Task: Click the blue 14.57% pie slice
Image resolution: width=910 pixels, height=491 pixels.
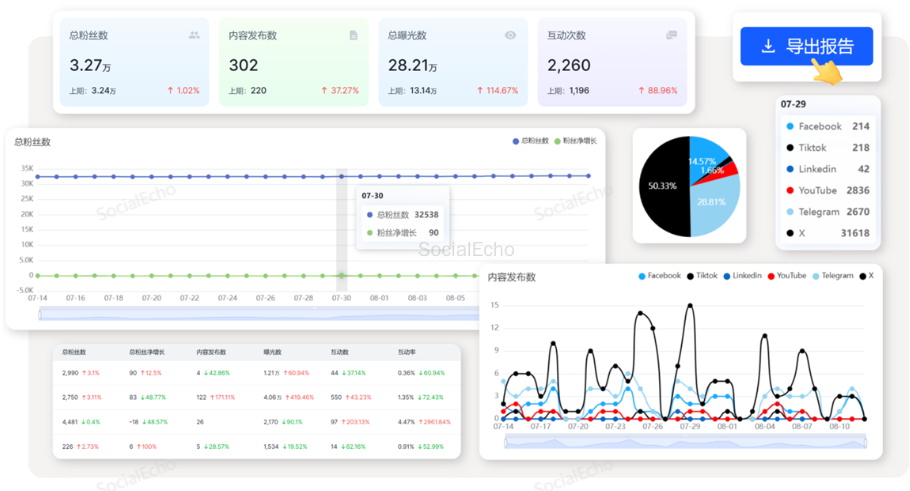Action: (x=705, y=156)
